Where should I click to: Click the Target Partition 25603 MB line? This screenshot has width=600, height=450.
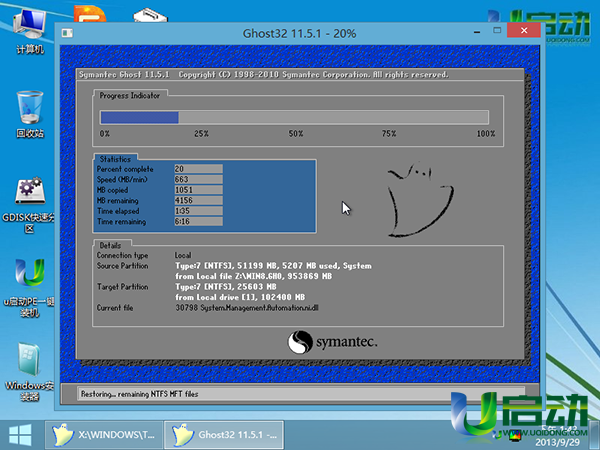[226, 287]
